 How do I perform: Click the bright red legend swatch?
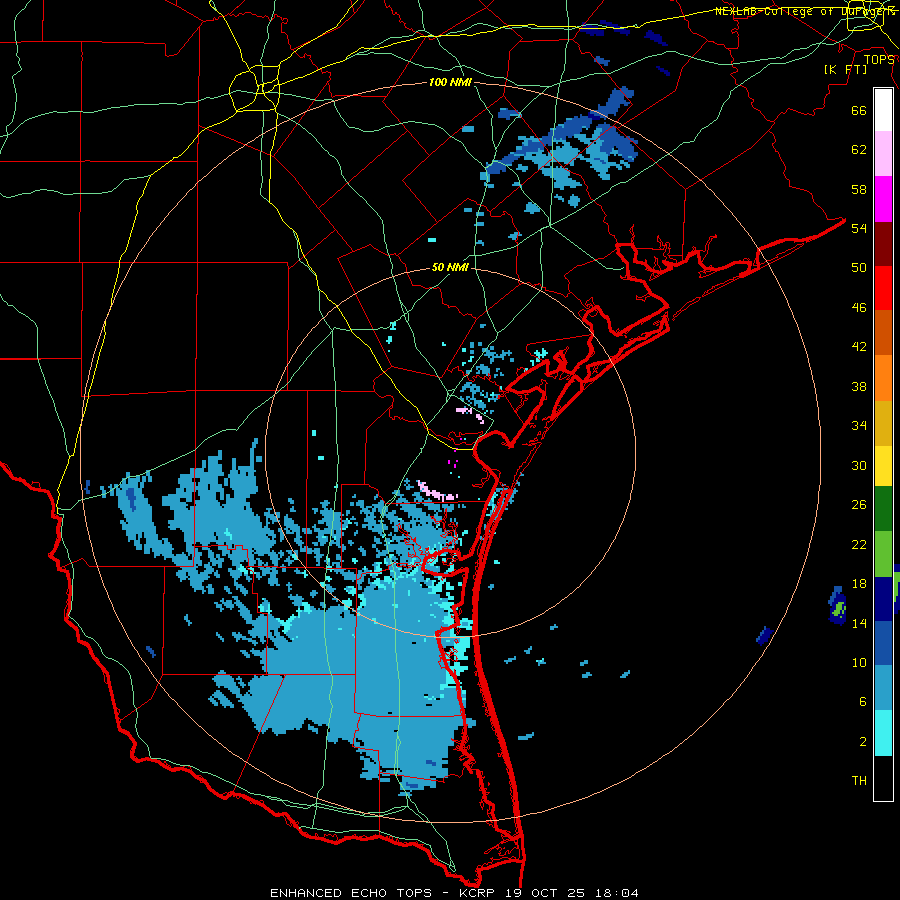click(883, 288)
